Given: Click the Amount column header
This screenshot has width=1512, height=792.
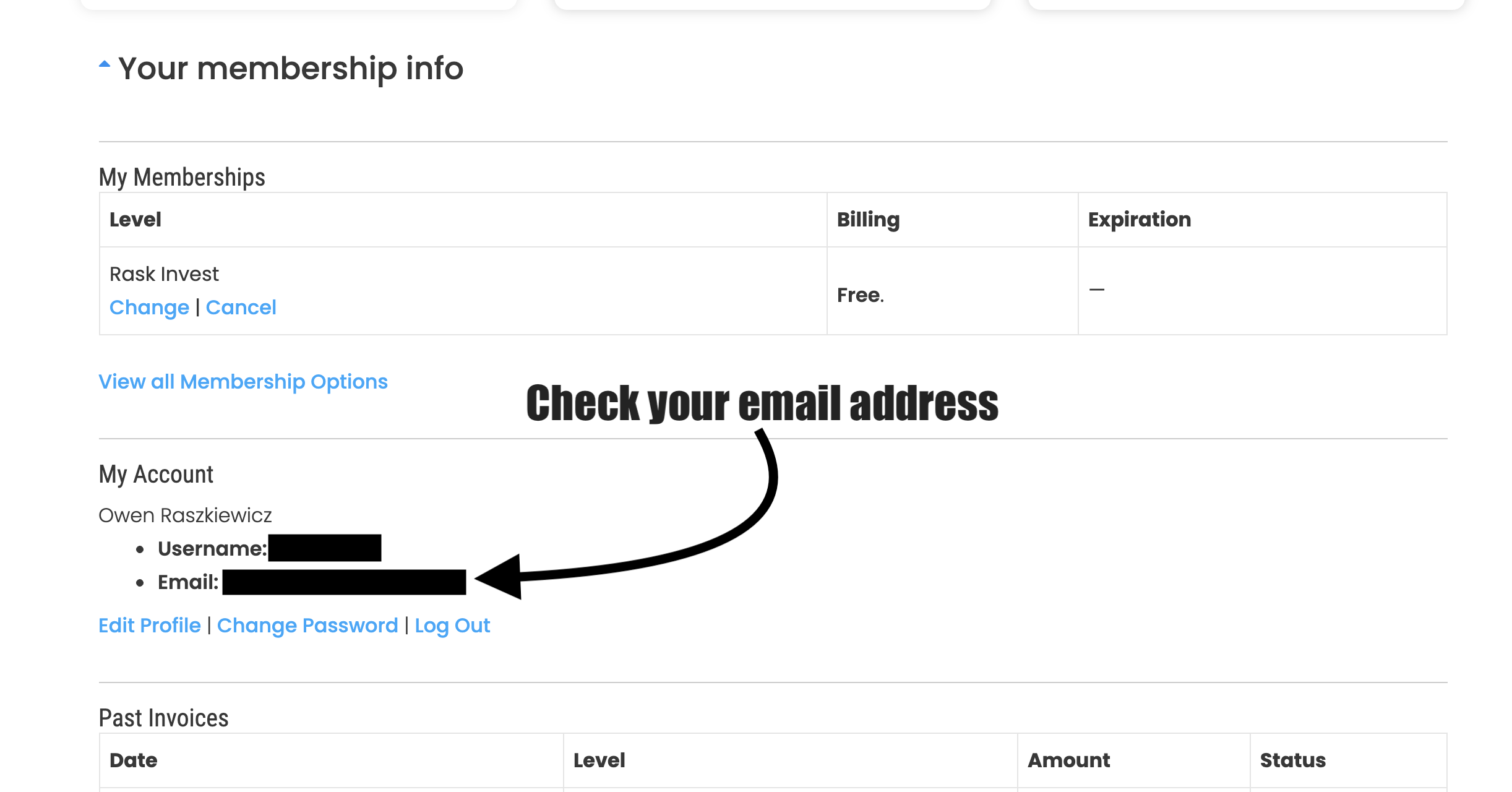Looking at the screenshot, I should point(1068,760).
